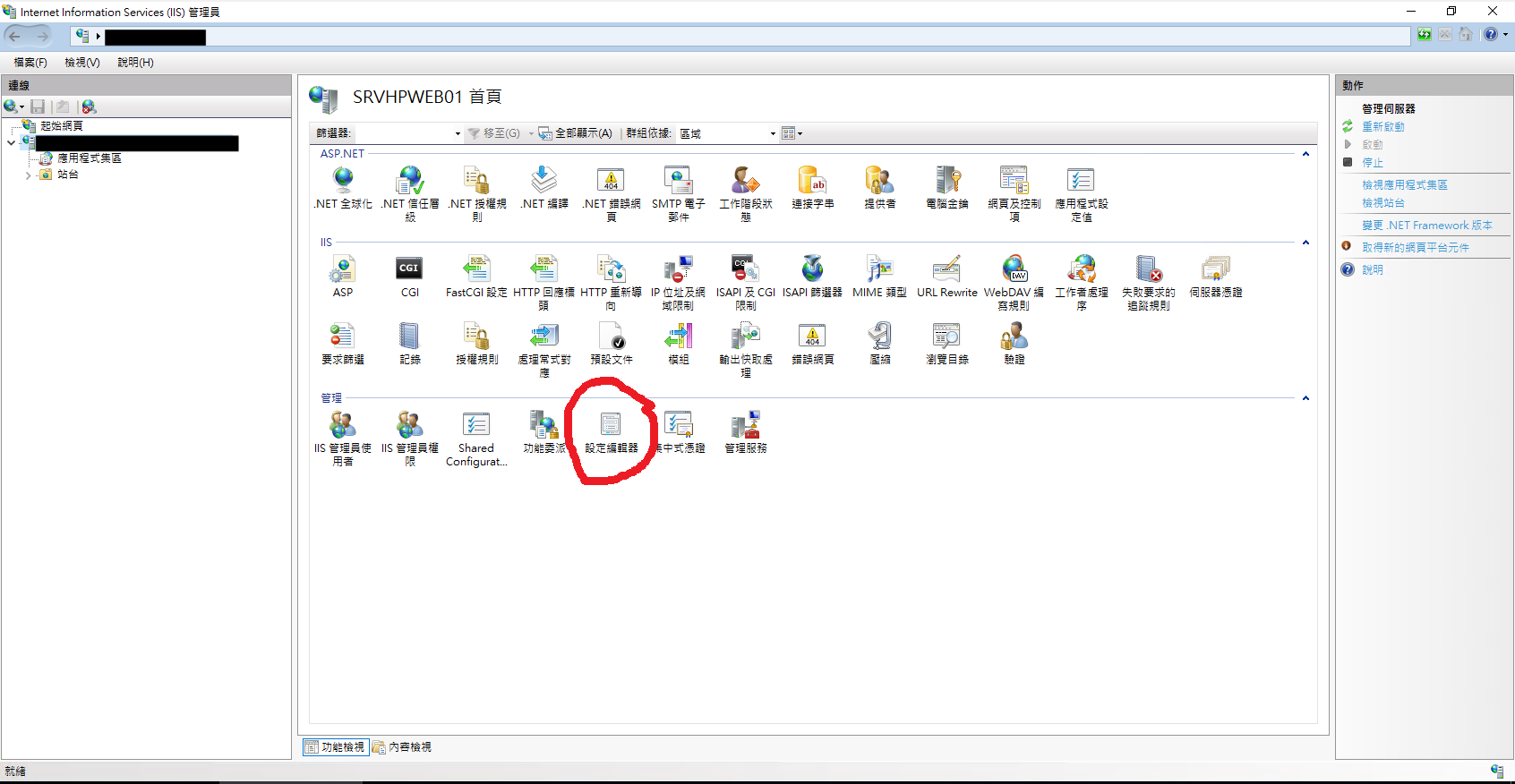Click 檢視應用程式集區 link
The height and width of the screenshot is (784, 1515).
(x=1405, y=185)
